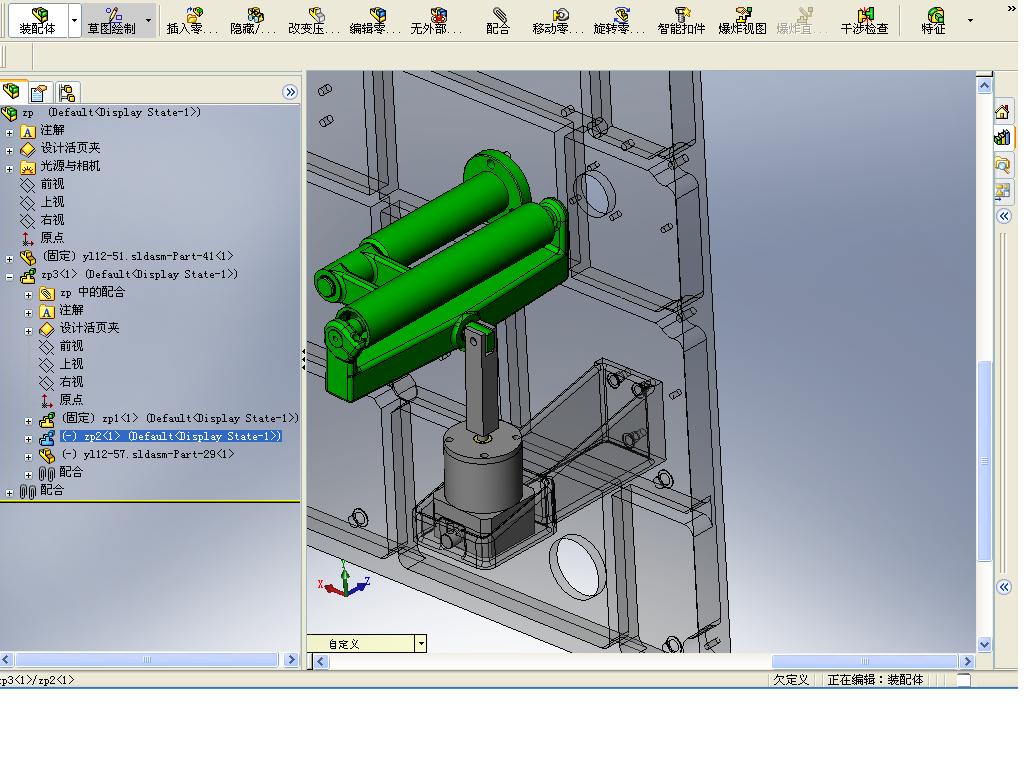Click 改变压缩状态 icon

(x=314, y=20)
